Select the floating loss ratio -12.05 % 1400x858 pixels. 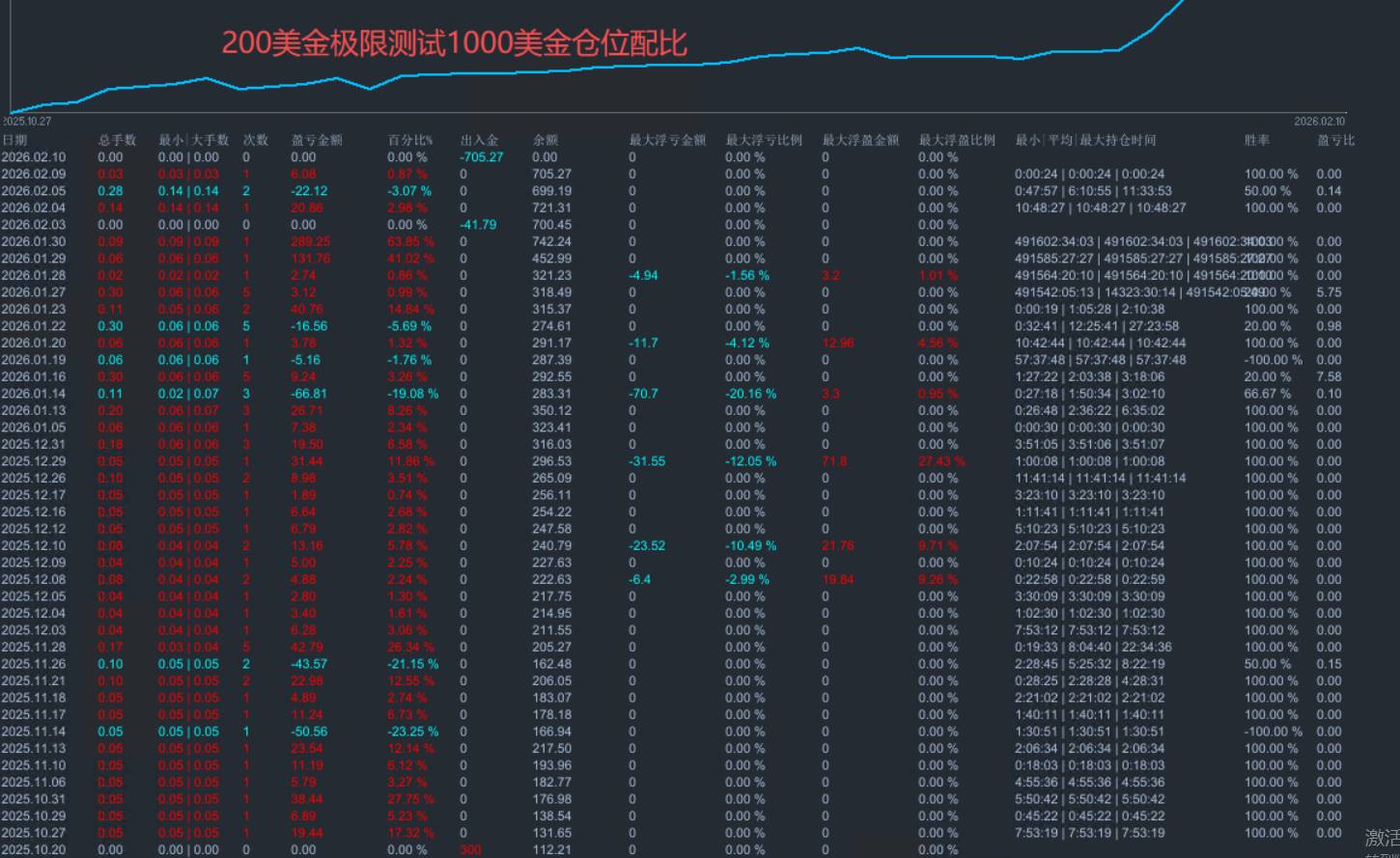[x=750, y=461]
